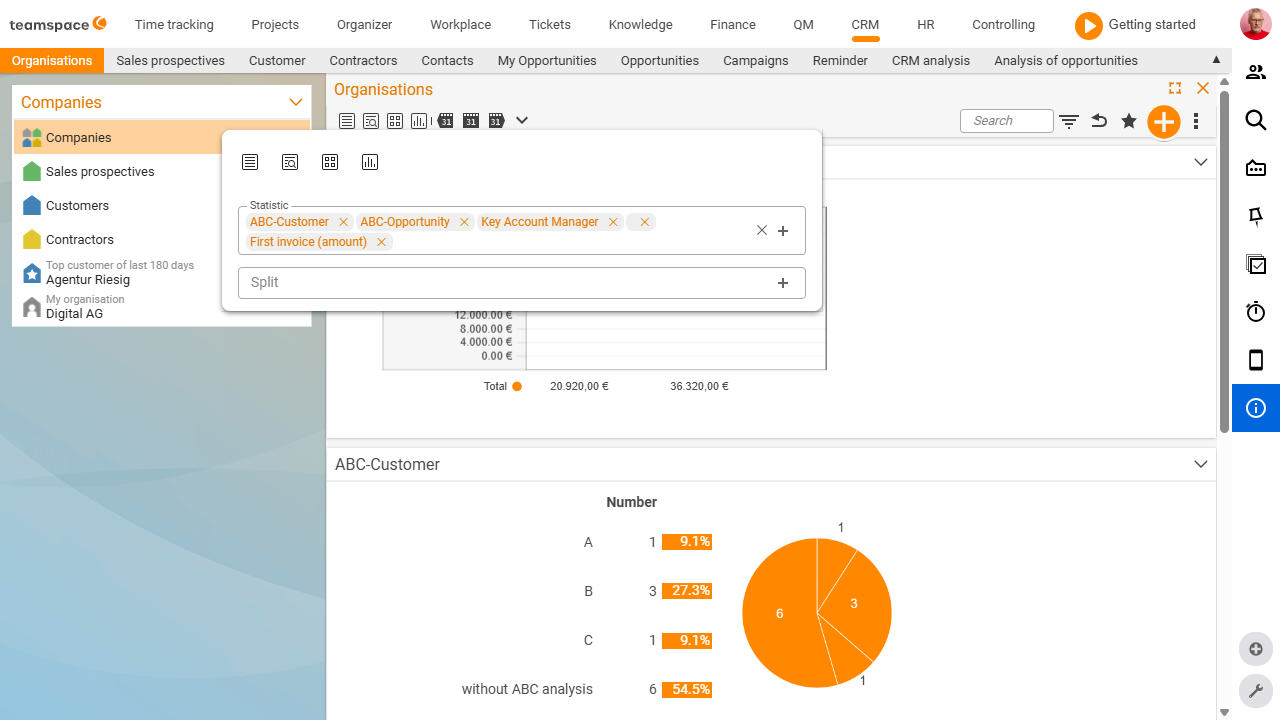Viewport: 1280px width, 720px height.
Task: Clear all statistics with field X
Action: tap(762, 230)
